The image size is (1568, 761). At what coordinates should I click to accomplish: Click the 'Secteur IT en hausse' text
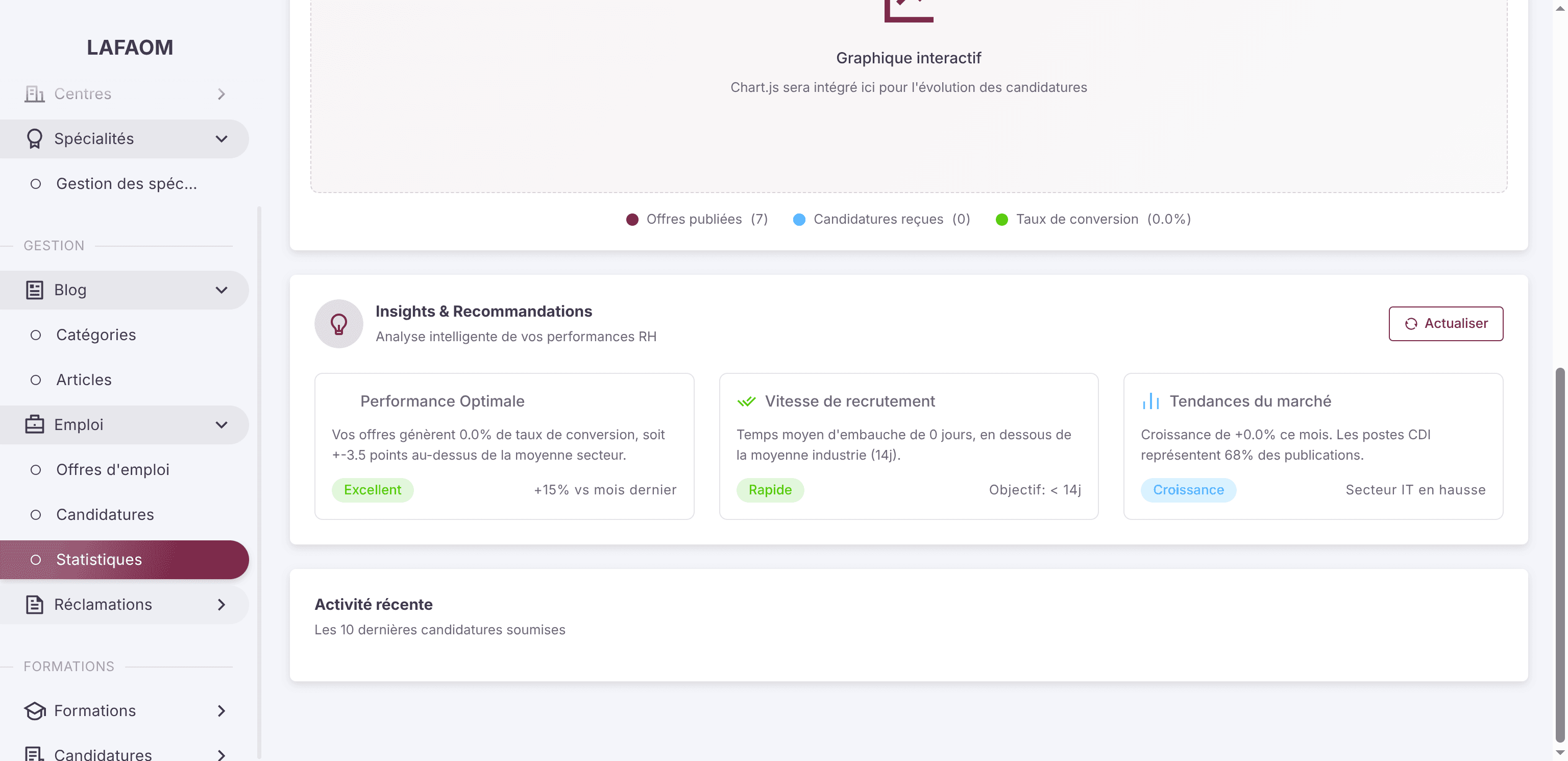pos(1415,490)
